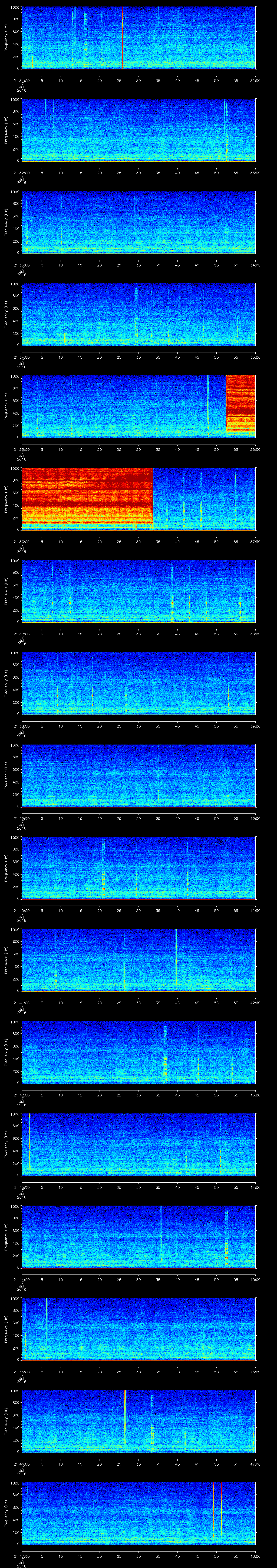Click the 21:35:00 time label

tap(21, 449)
